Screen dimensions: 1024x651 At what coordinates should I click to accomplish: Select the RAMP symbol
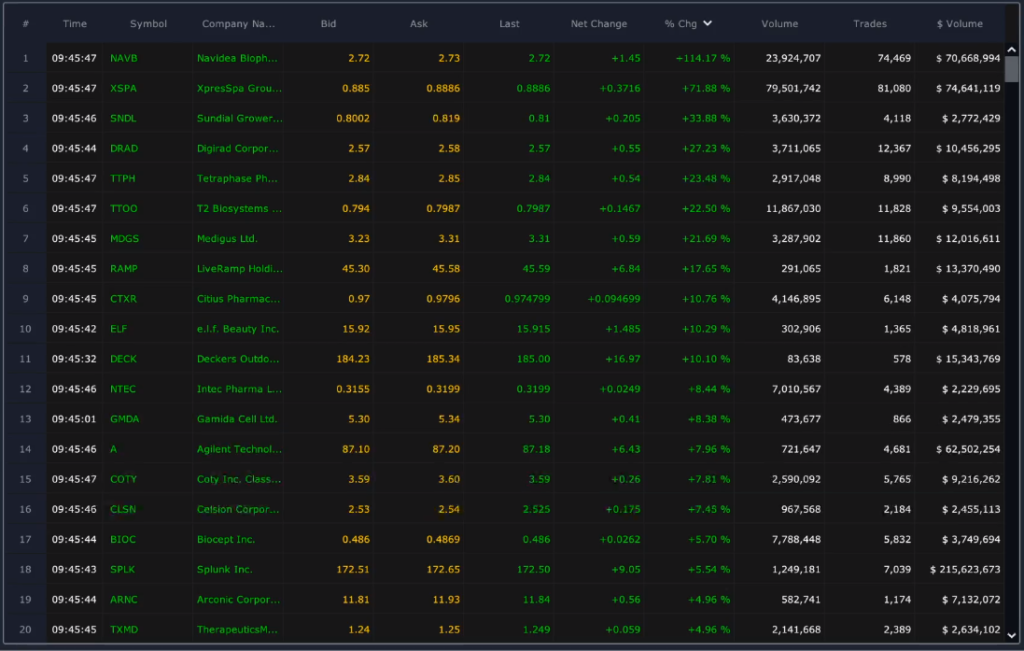tap(123, 268)
